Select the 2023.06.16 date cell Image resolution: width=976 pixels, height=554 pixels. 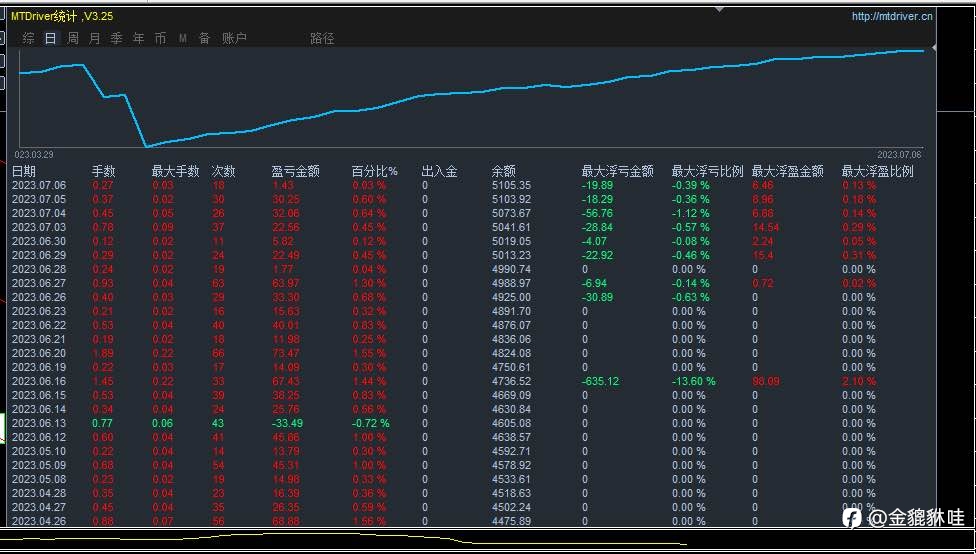(39, 381)
